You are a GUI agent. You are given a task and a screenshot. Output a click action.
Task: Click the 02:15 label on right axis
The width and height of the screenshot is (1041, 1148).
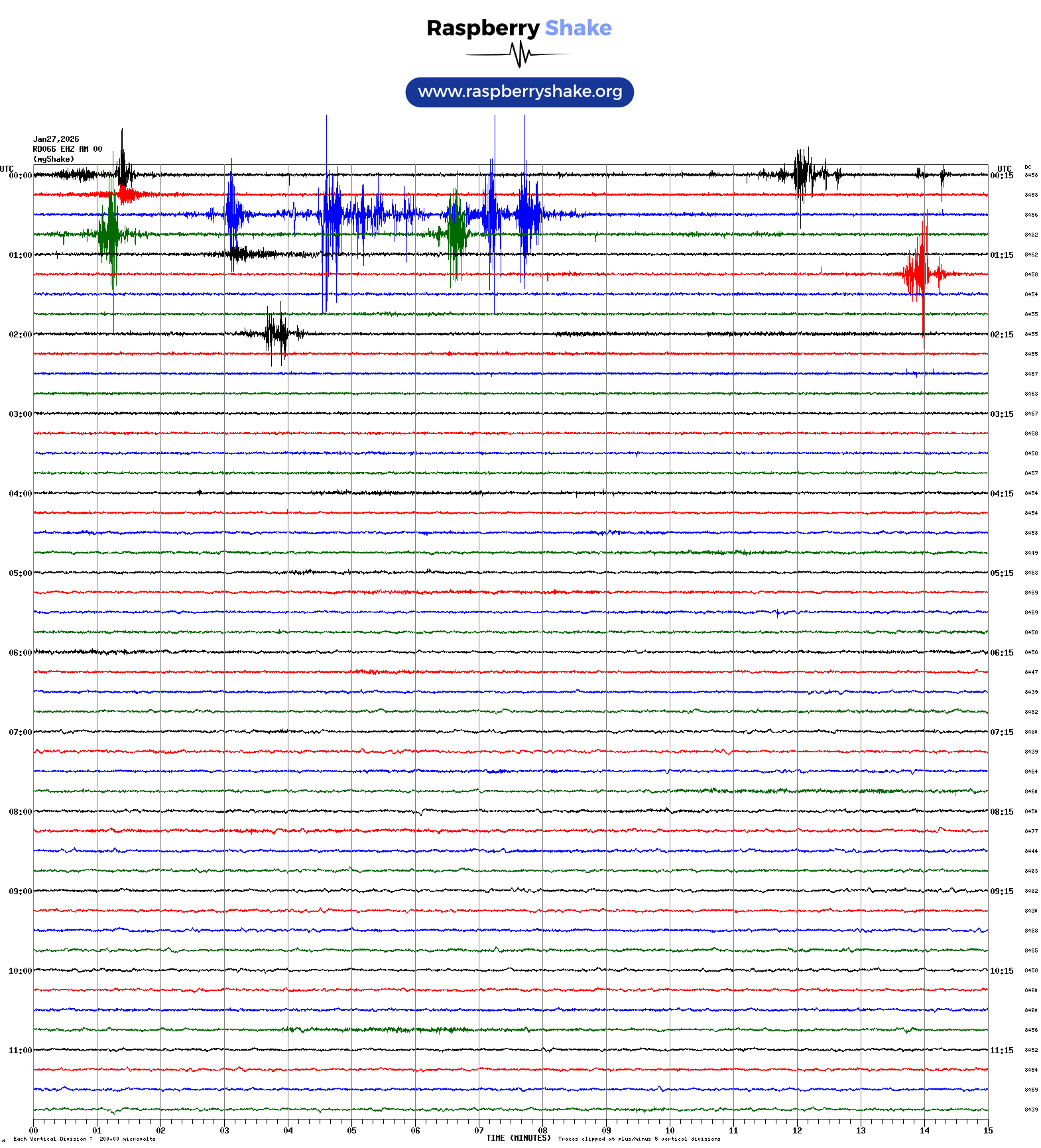[1001, 335]
